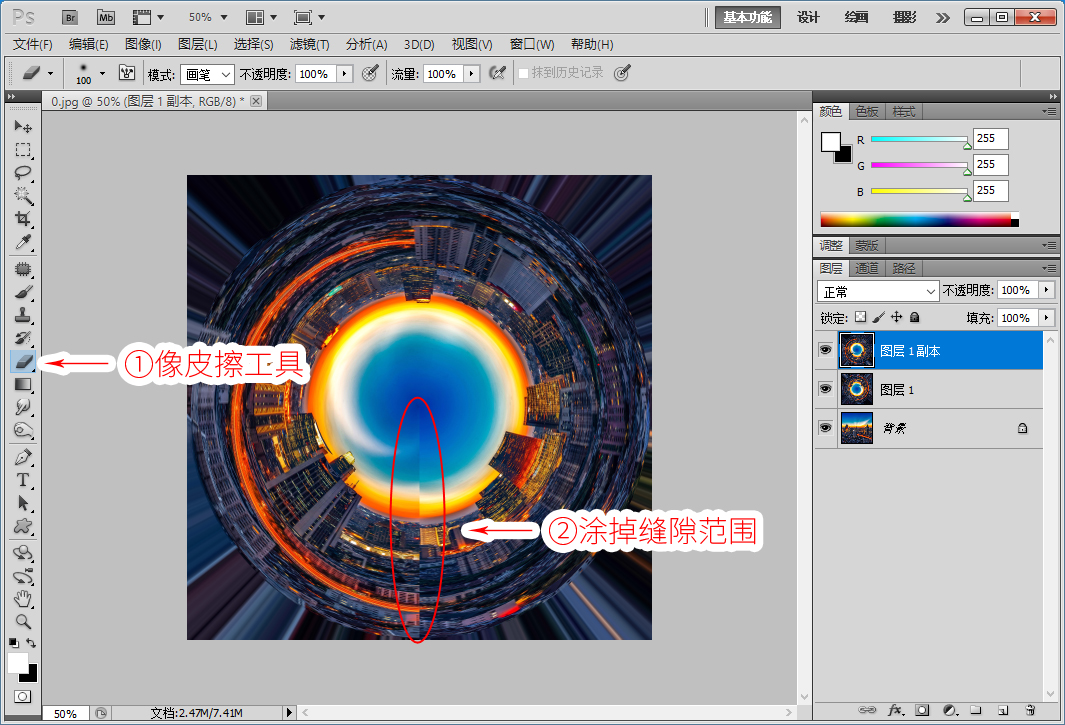Create a new layer via panel icon
This screenshot has width=1065, height=725.
tap(1003, 710)
